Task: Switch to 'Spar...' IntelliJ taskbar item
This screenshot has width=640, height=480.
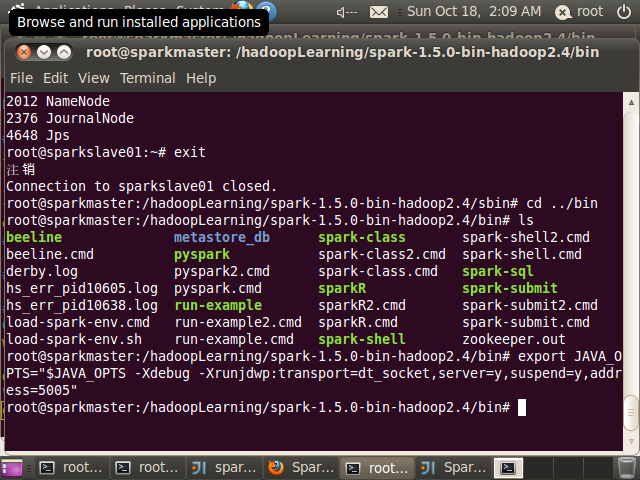Action: [453, 468]
